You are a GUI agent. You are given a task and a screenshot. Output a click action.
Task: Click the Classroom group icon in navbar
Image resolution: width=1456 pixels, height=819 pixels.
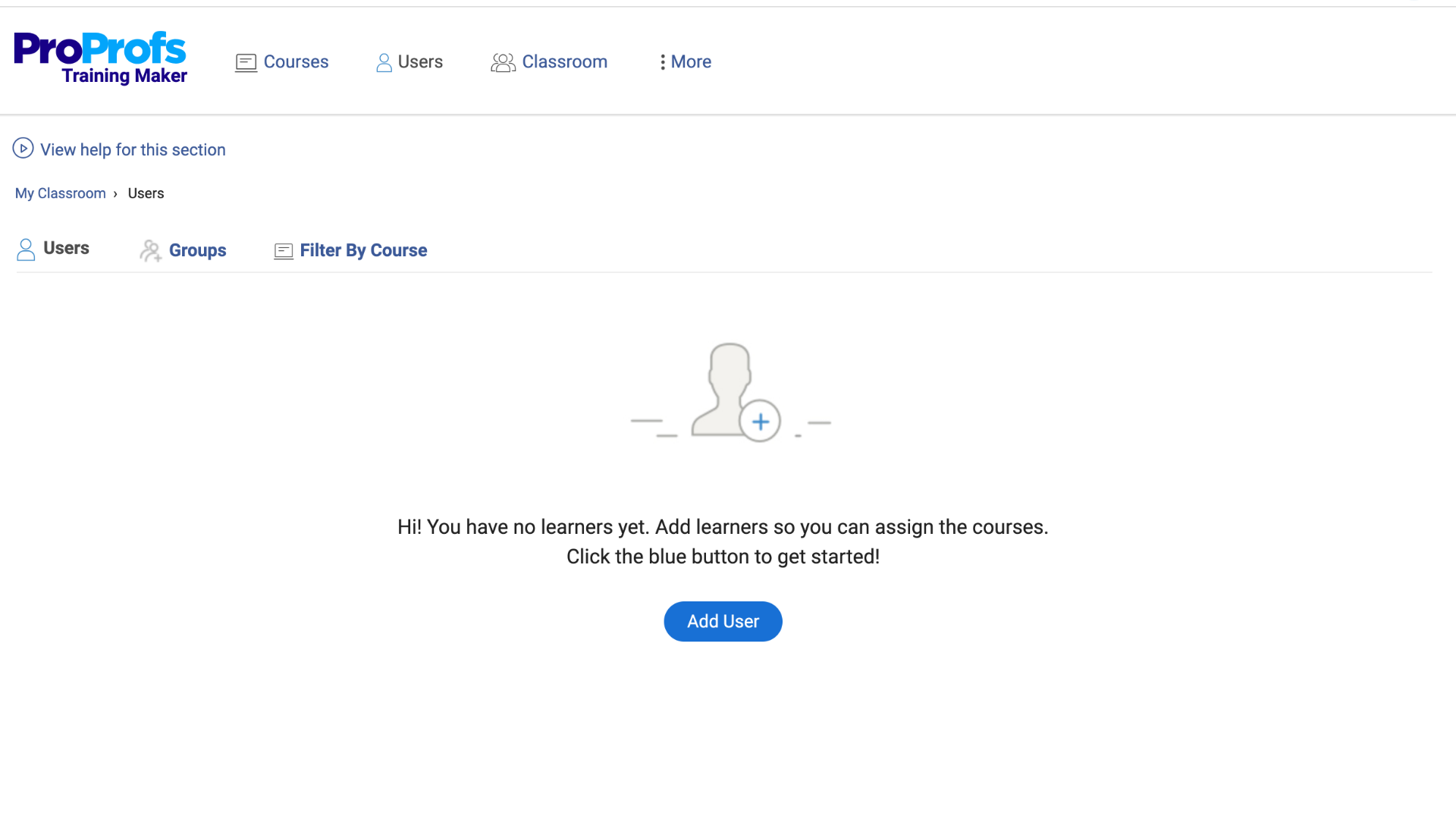(x=503, y=62)
